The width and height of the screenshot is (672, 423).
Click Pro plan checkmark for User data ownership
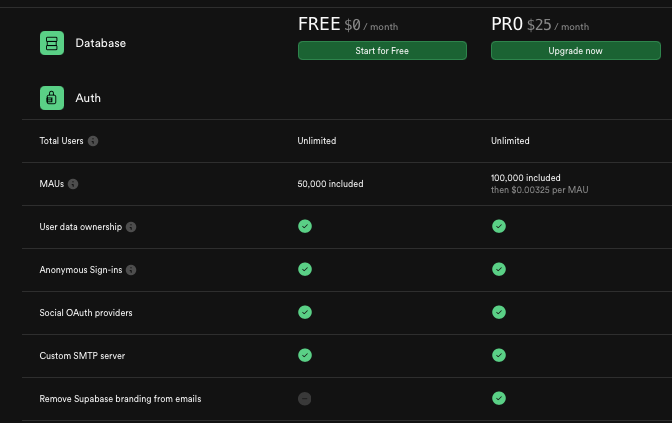tap(499, 226)
